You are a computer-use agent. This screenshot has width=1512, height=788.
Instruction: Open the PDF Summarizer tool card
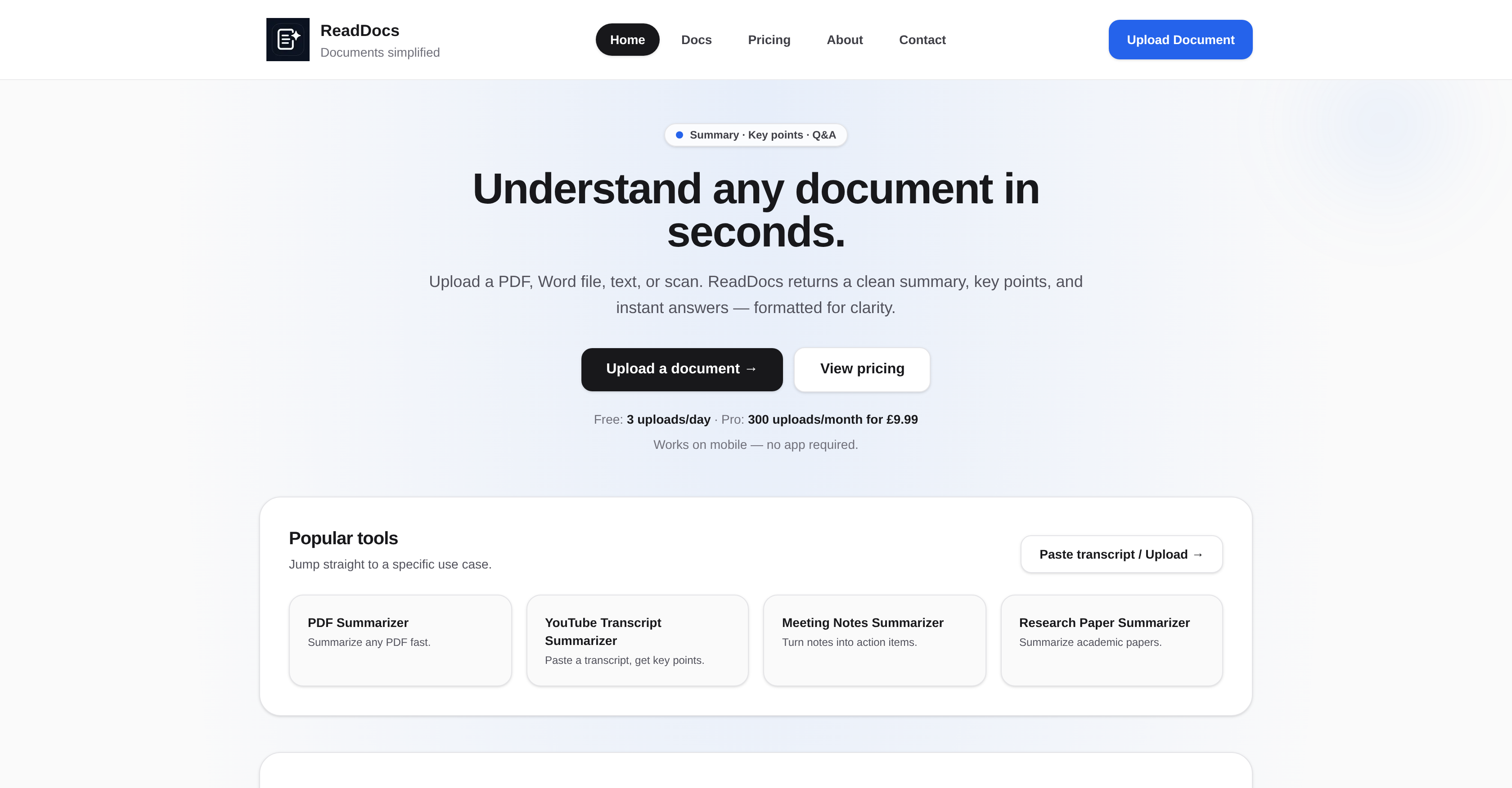coord(400,640)
